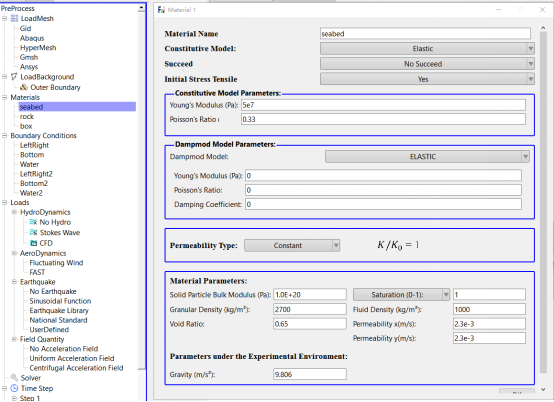Click the Gravity input field
This screenshot has width=554, height=402.
point(310,374)
